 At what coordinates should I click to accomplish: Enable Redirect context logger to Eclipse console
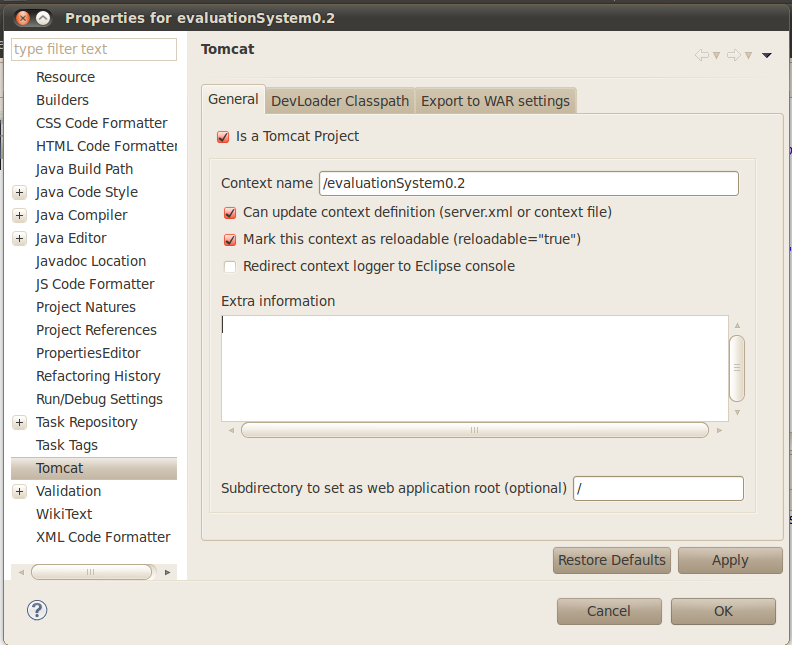coord(230,267)
